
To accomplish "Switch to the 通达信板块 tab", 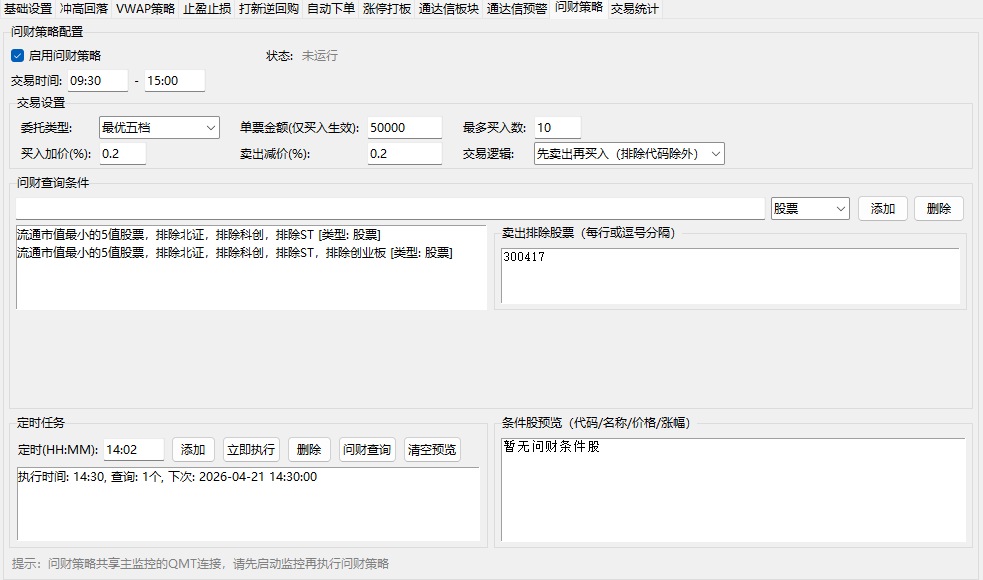I will click(x=449, y=9).
